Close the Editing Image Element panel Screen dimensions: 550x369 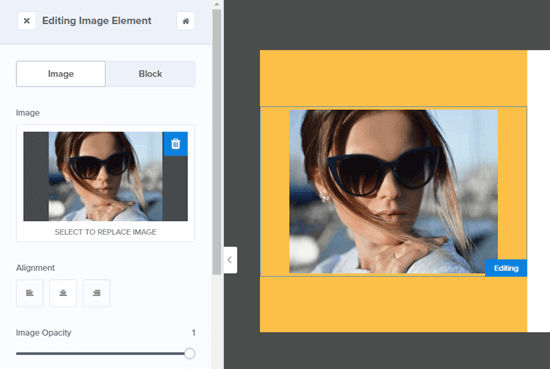26,21
